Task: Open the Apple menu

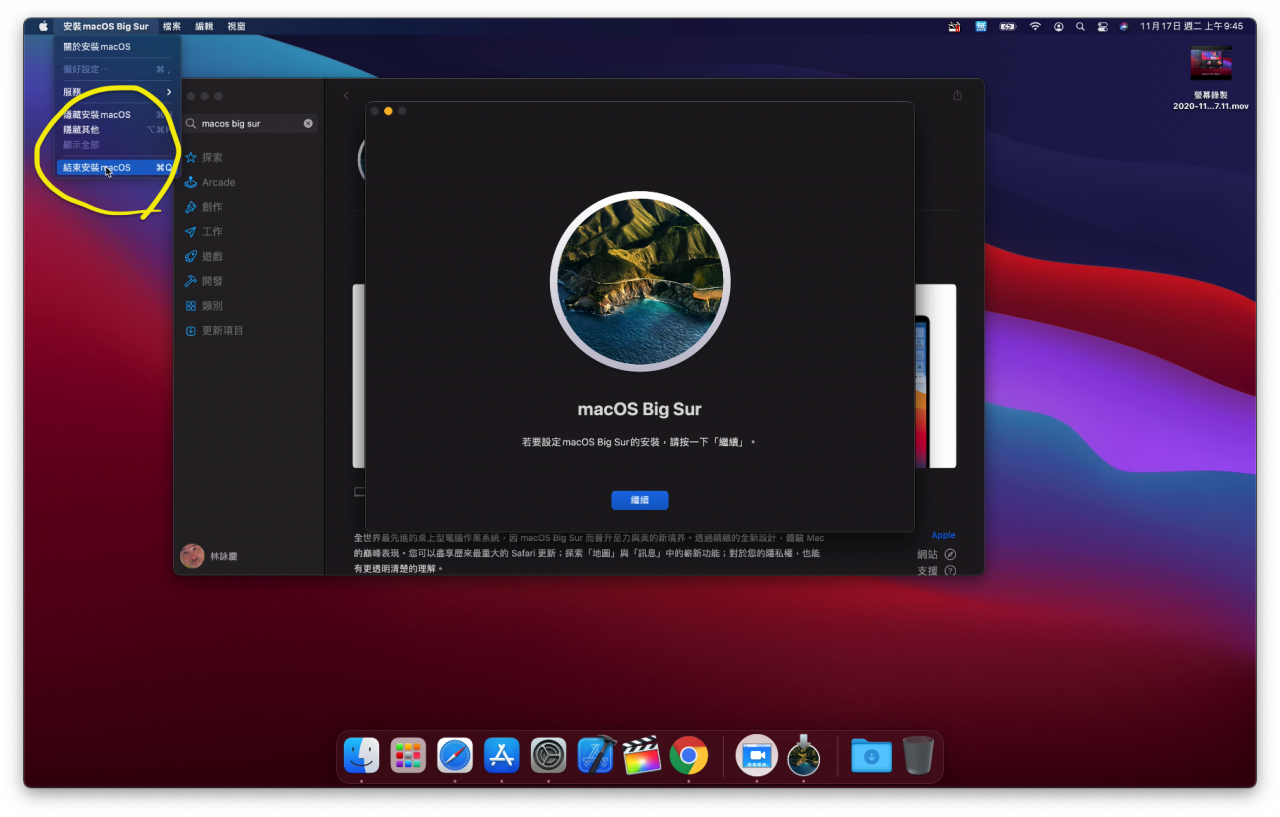Action: click(43, 26)
